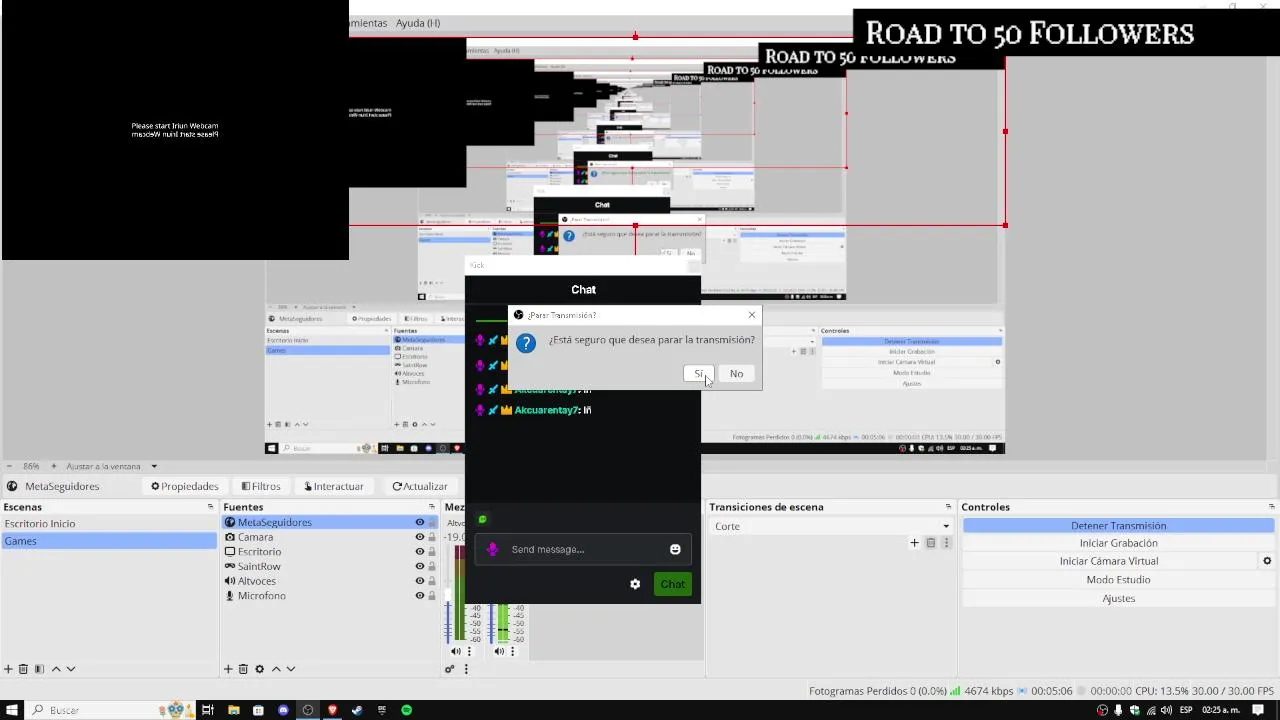This screenshot has height=720, width=1280.
Task: Pop out the Controles dock panel
Action: pyautogui.click(x=1272, y=507)
